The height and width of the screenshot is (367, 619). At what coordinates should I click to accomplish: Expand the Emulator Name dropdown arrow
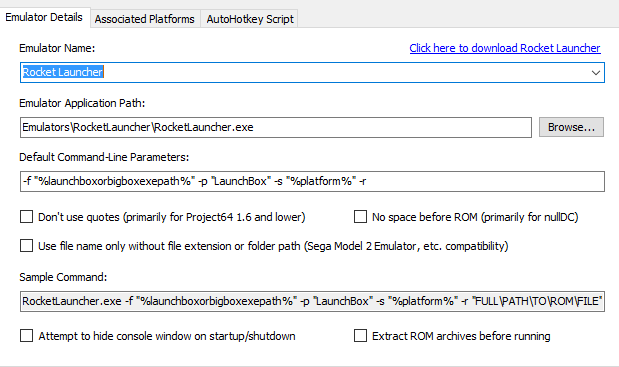click(596, 73)
